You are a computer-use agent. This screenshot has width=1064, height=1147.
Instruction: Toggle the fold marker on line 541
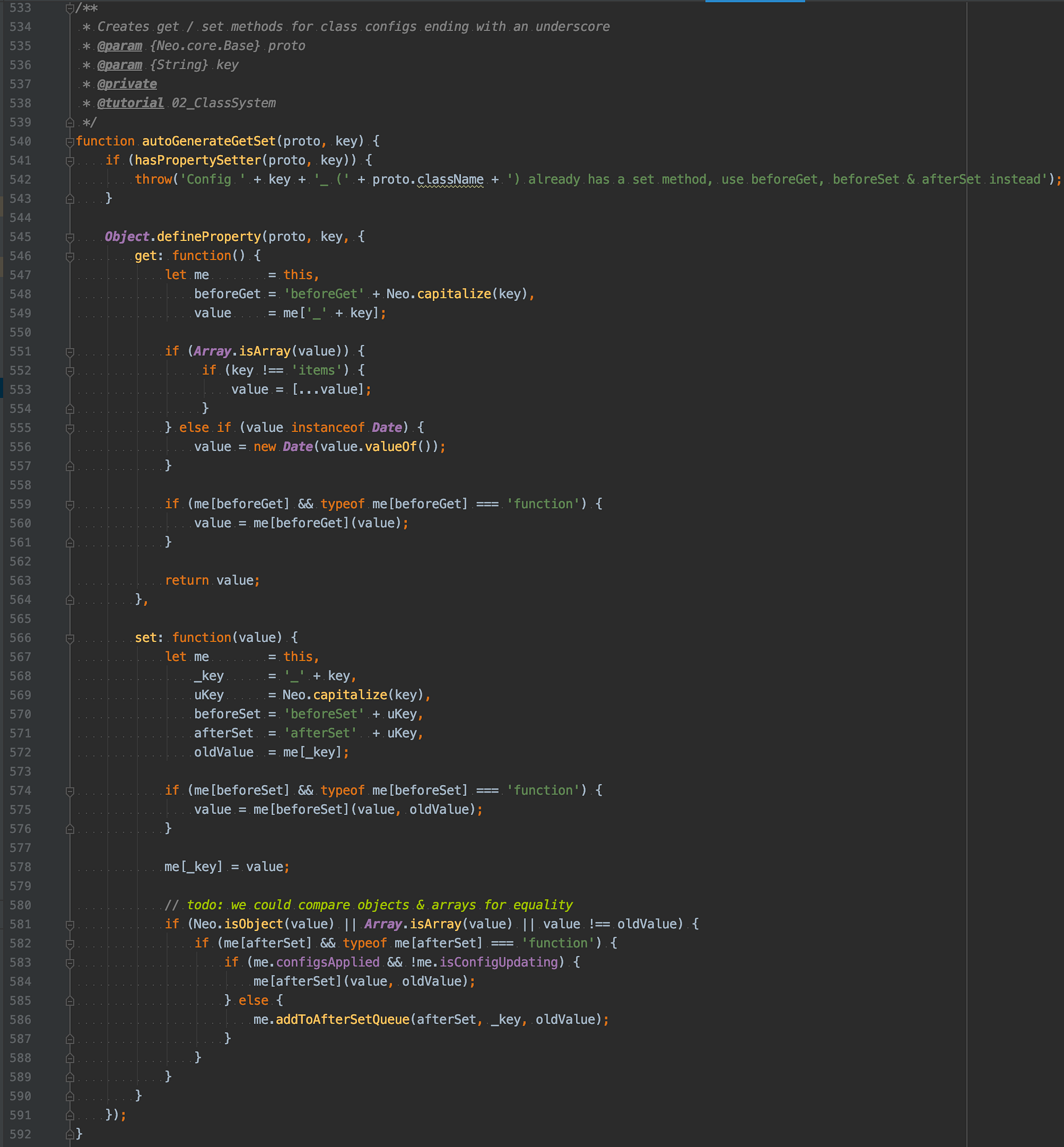pyautogui.click(x=69, y=160)
